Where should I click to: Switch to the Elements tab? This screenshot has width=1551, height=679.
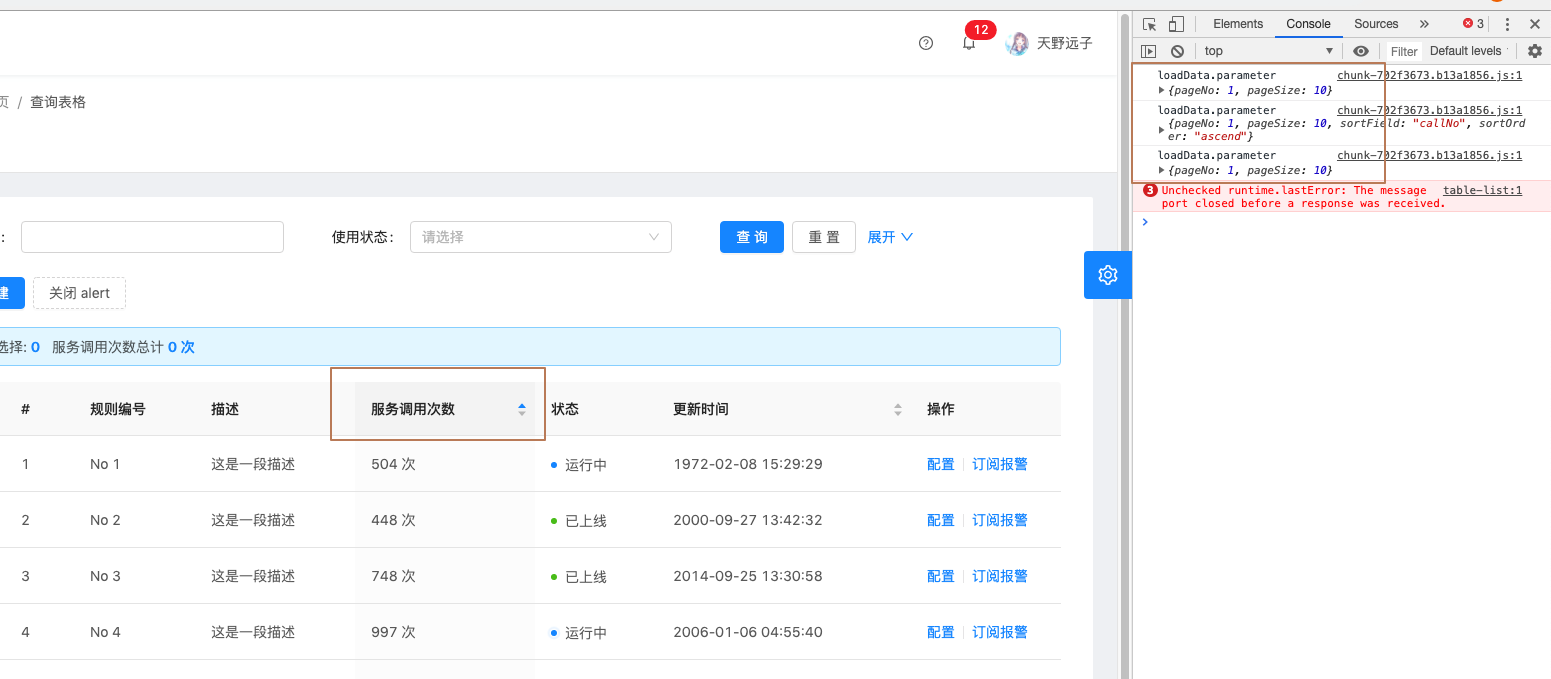point(1237,23)
